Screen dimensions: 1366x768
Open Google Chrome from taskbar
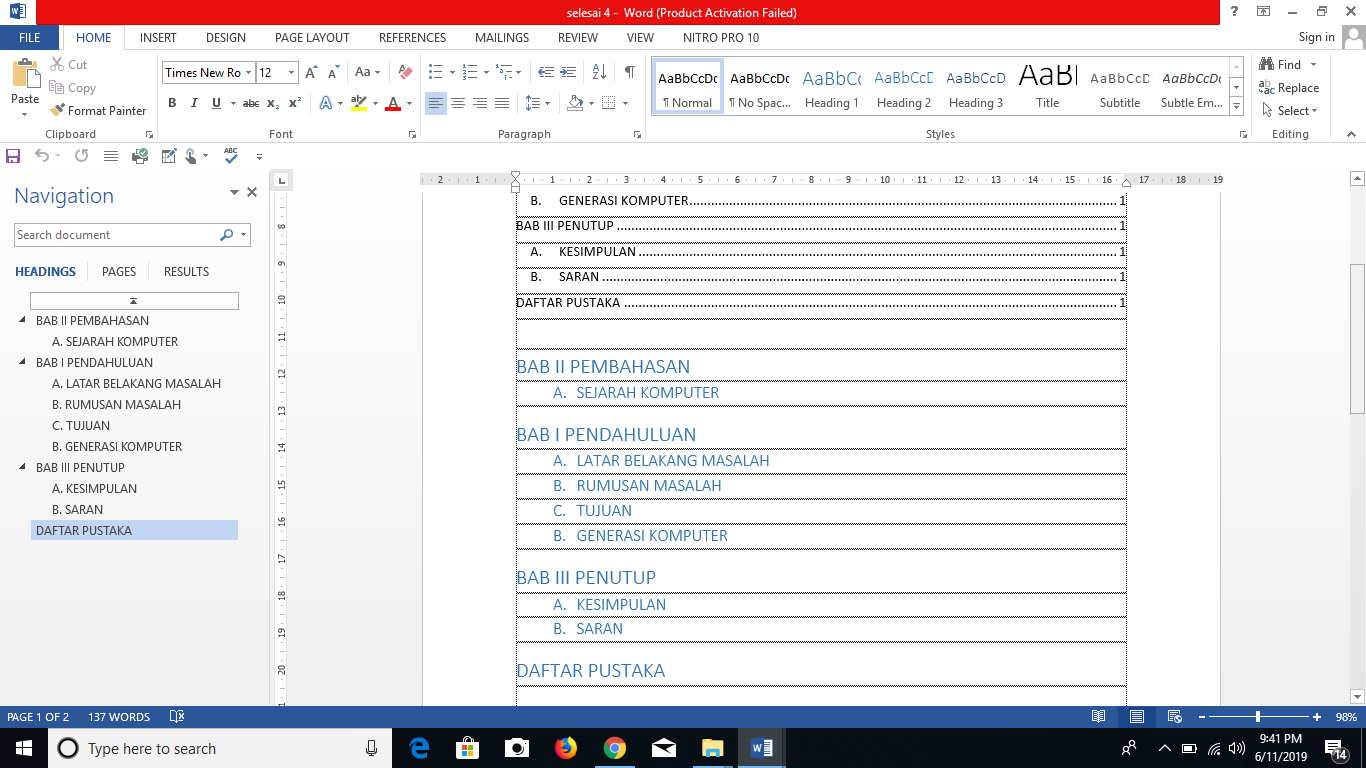615,748
